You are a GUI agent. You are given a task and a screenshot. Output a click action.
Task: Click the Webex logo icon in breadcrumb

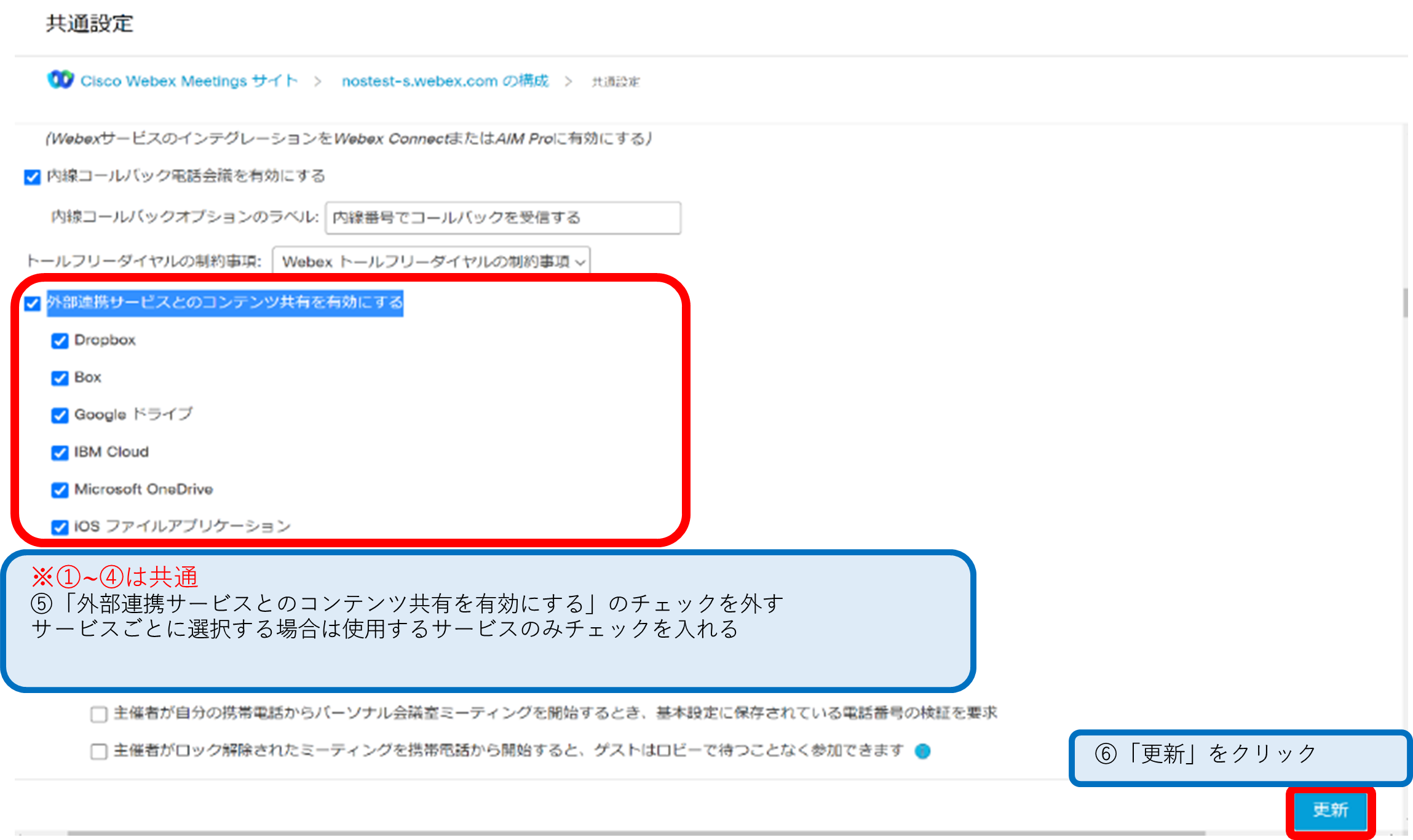coord(60,80)
